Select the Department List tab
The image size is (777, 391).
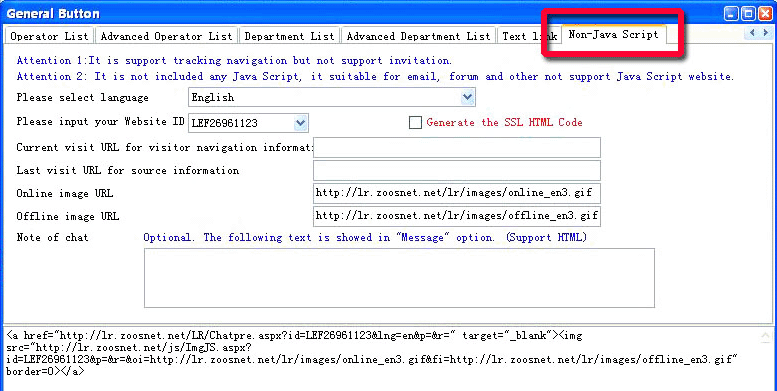289,36
